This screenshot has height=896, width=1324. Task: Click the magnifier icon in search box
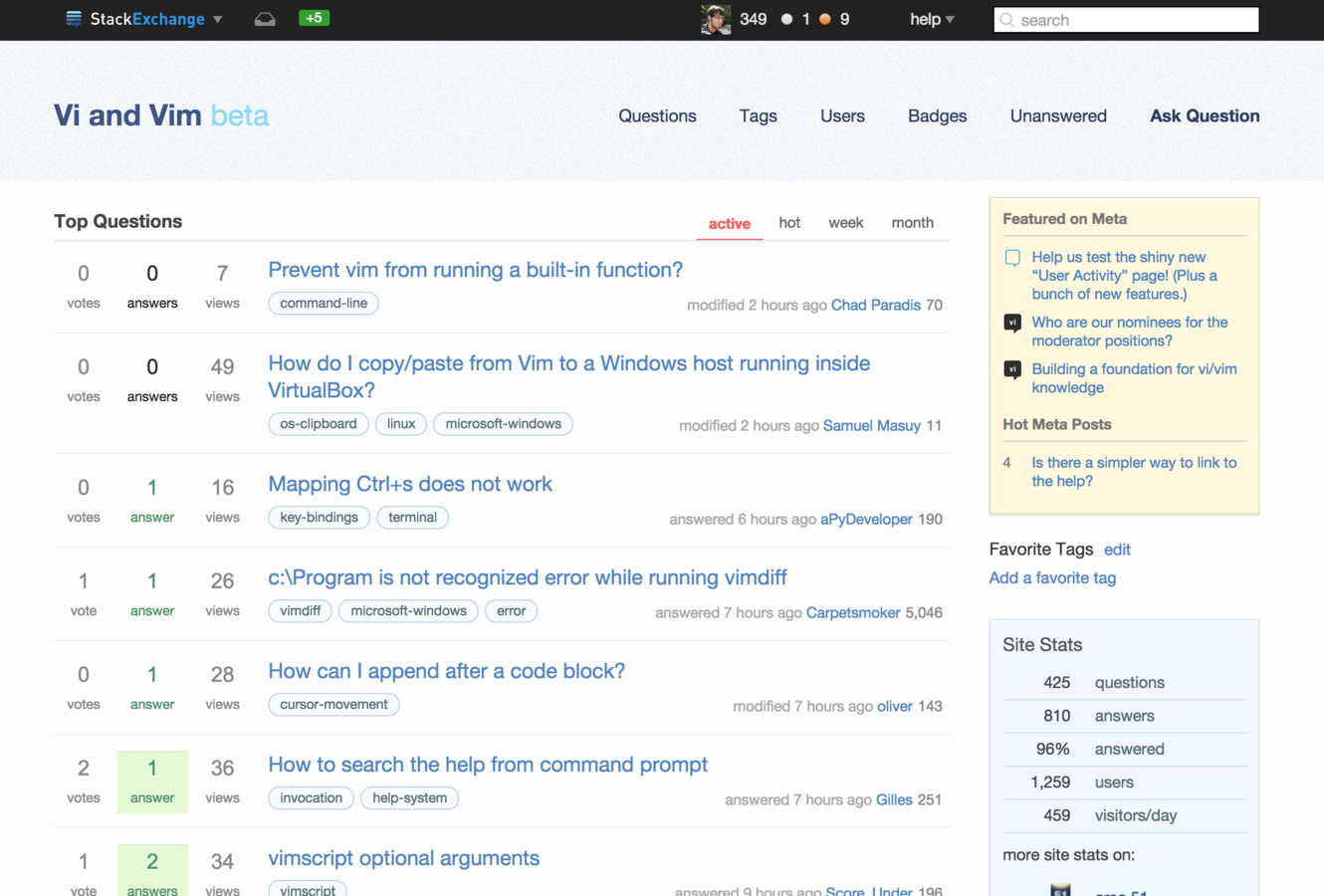click(1006, 20)
